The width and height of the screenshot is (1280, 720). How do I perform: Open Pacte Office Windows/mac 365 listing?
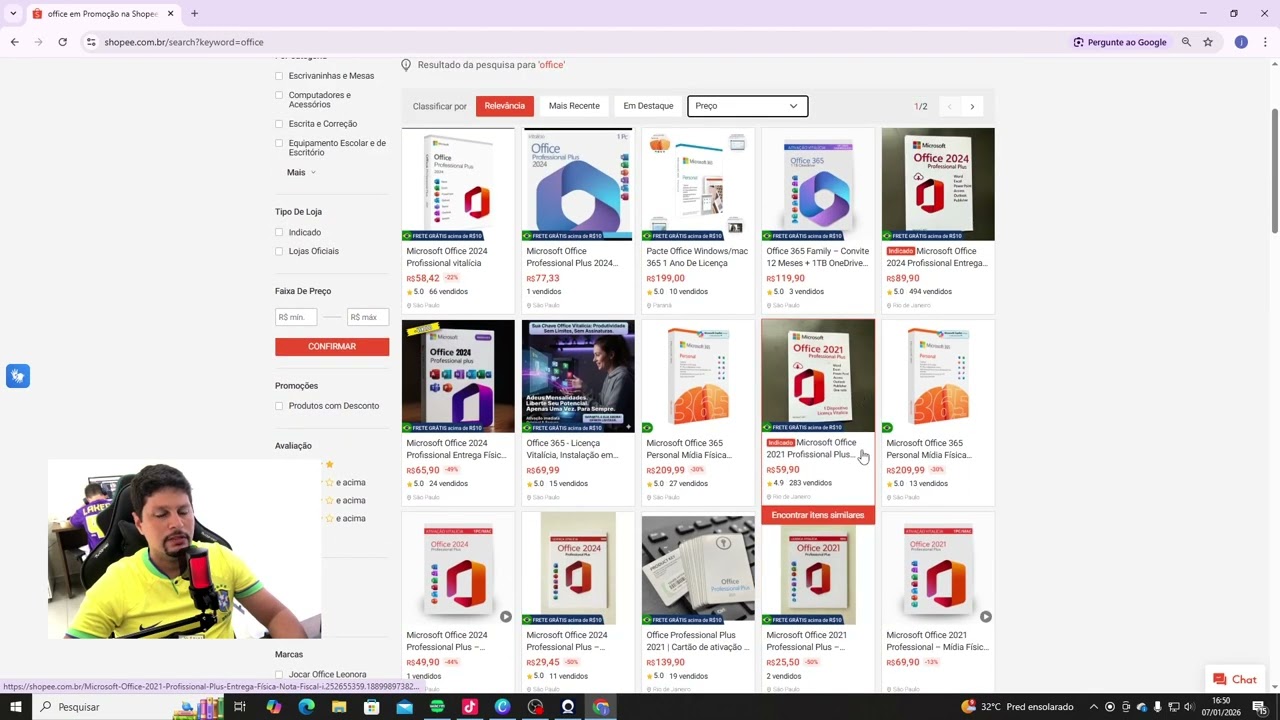click(698, 220)
